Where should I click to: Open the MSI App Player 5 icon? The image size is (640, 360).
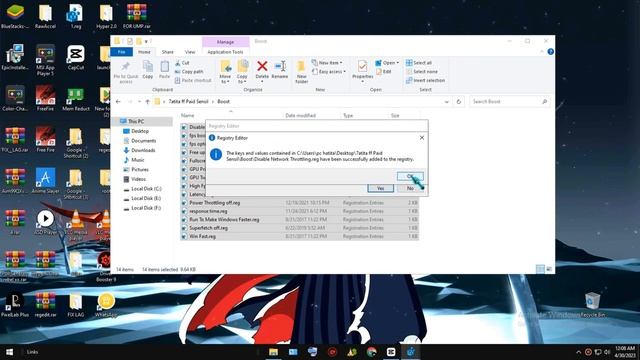[45, 60]
